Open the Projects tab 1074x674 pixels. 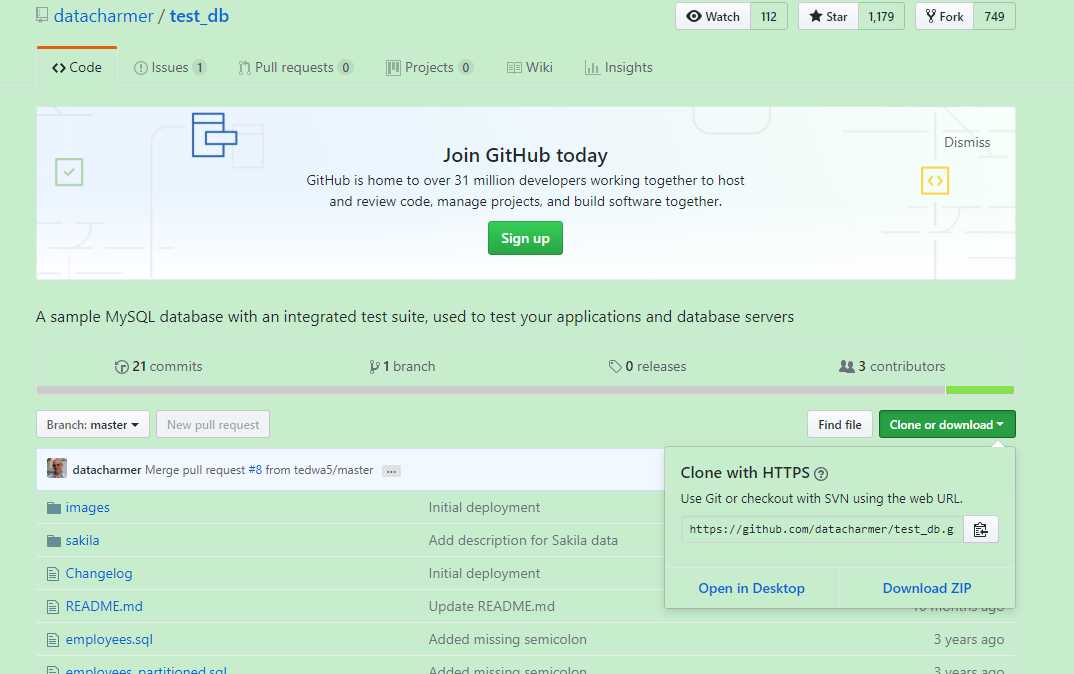[x=429, y=67]
